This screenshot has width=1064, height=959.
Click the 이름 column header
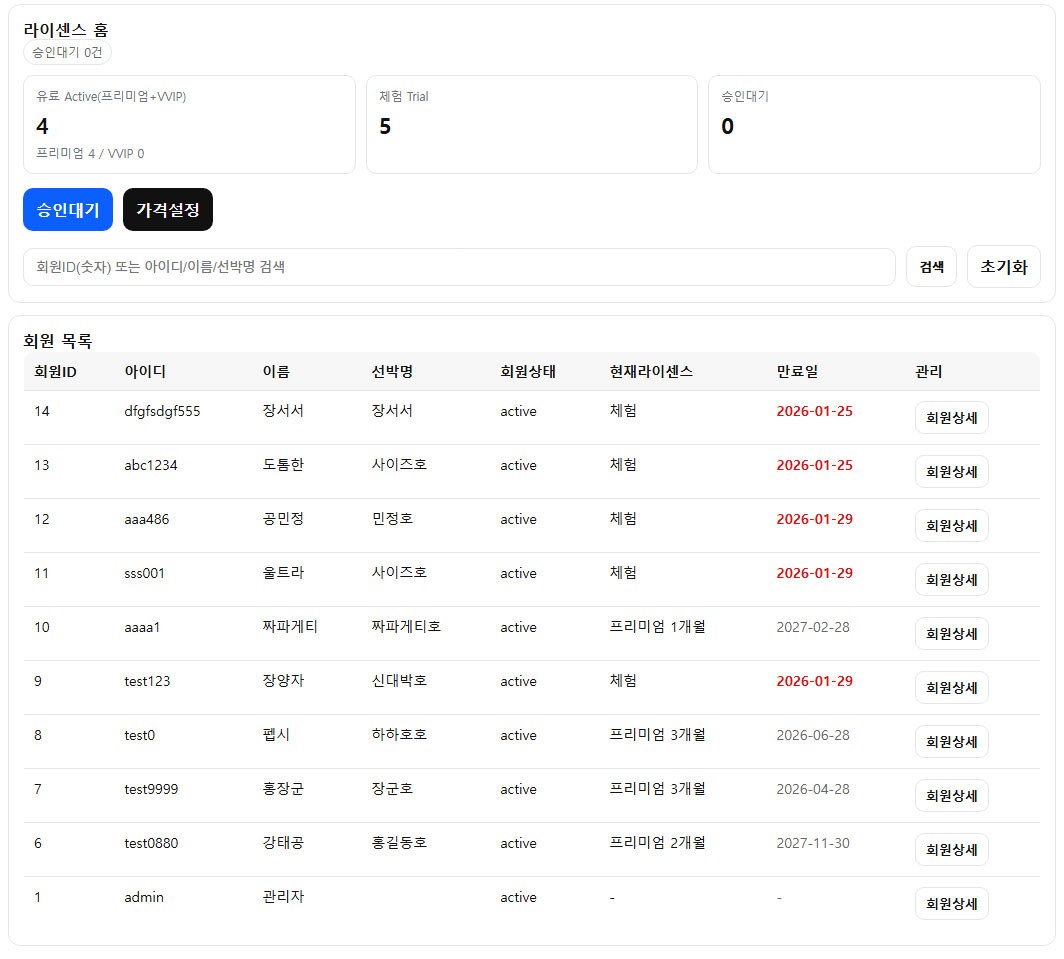point(276,371)
